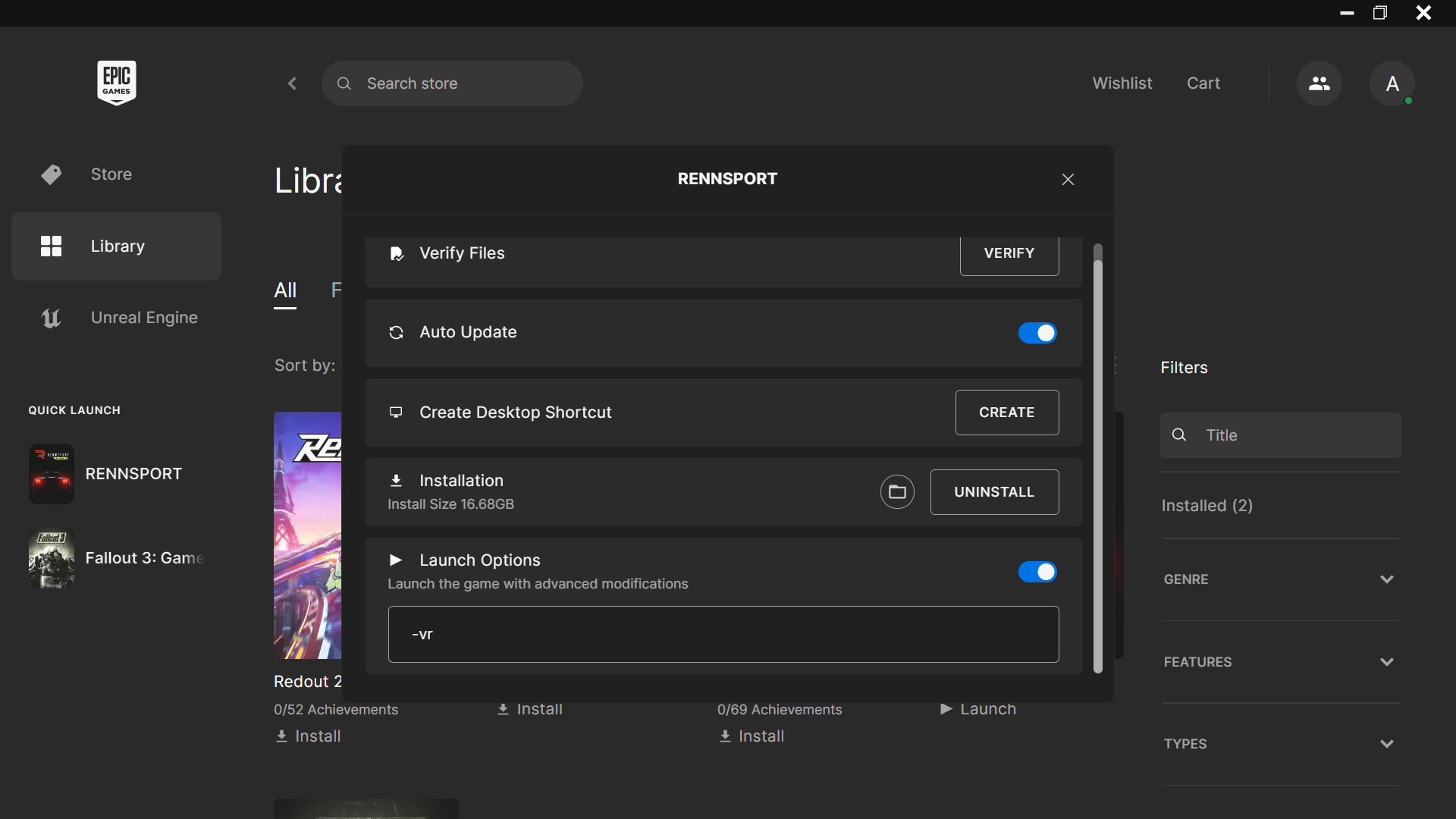
Task: Open the Cart
Action: [x=1203, y=83]
